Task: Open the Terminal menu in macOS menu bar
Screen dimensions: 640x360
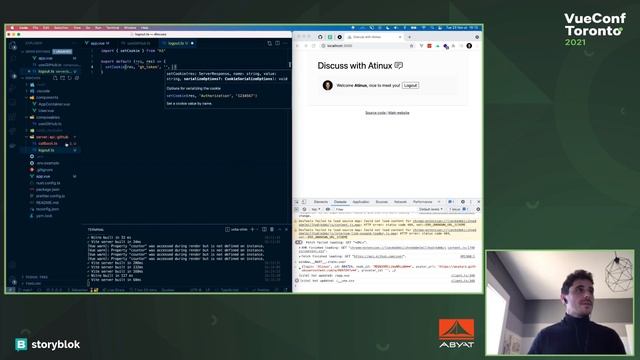Action: [113, 28]
